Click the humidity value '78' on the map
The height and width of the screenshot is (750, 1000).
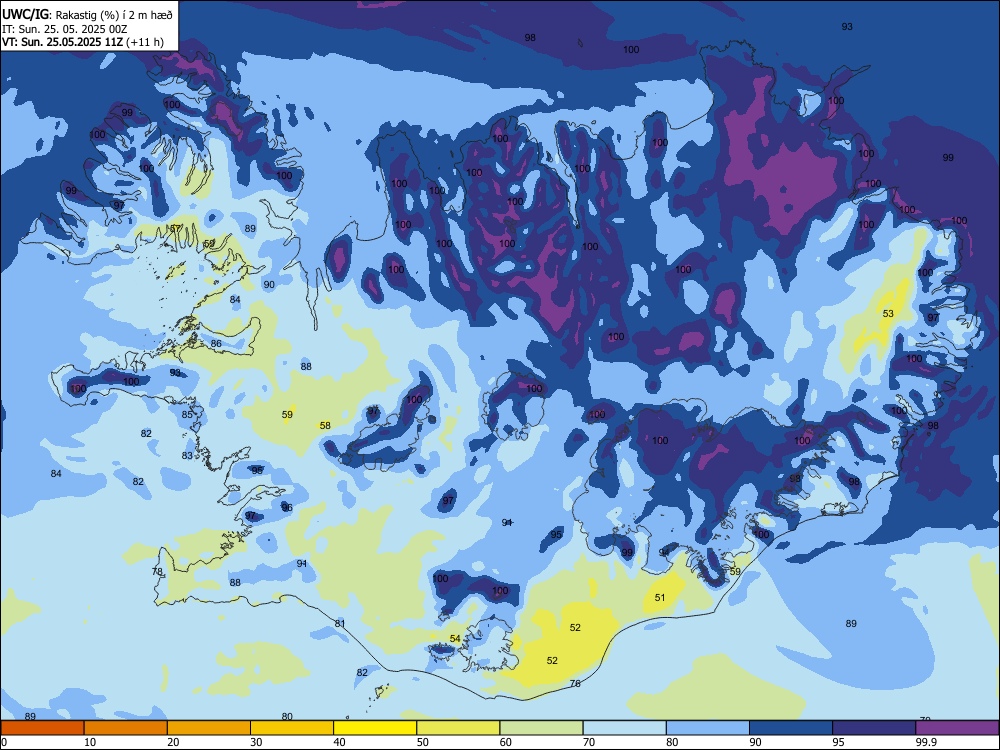(158, 571)
